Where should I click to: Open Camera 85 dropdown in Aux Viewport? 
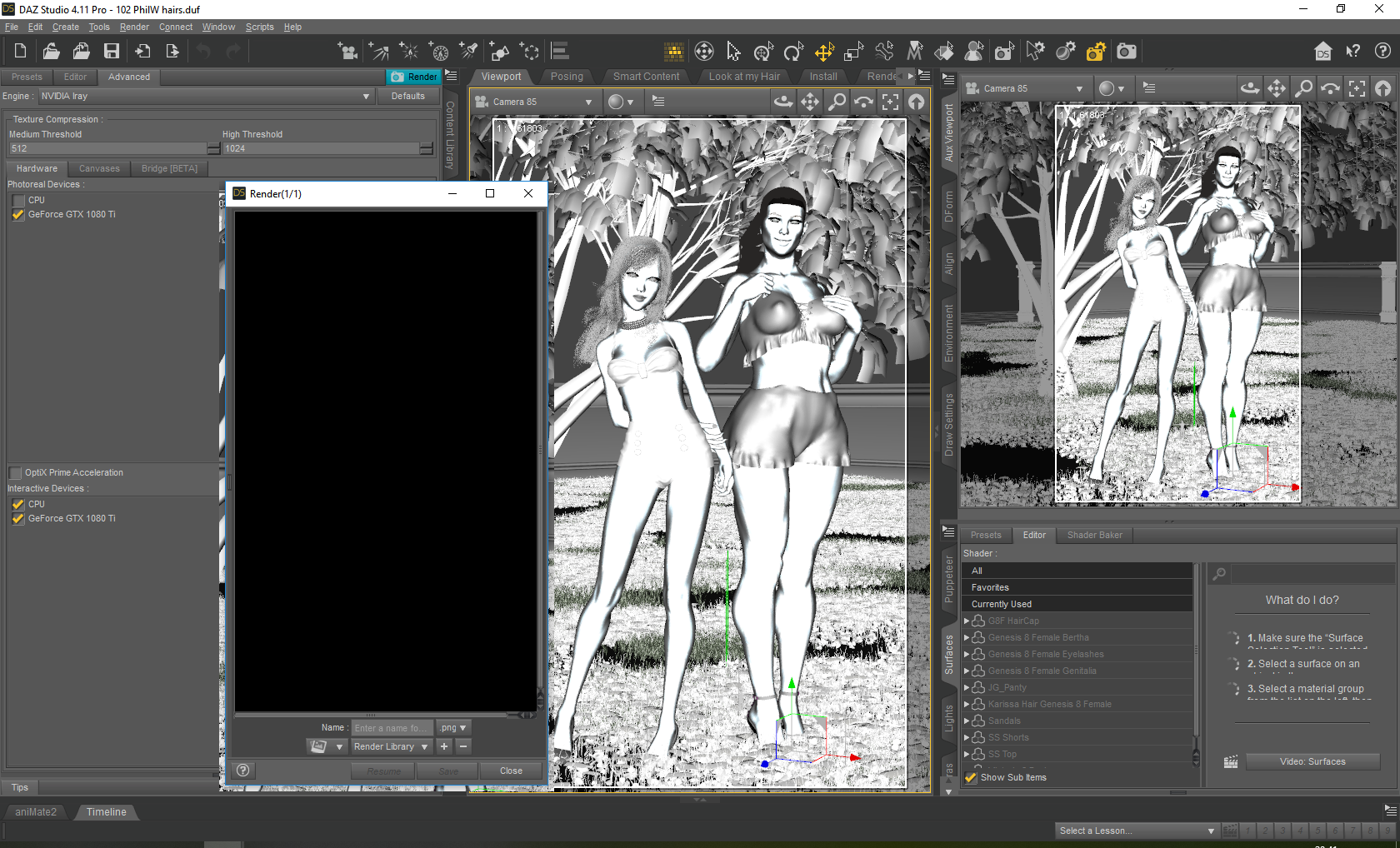1025,88
